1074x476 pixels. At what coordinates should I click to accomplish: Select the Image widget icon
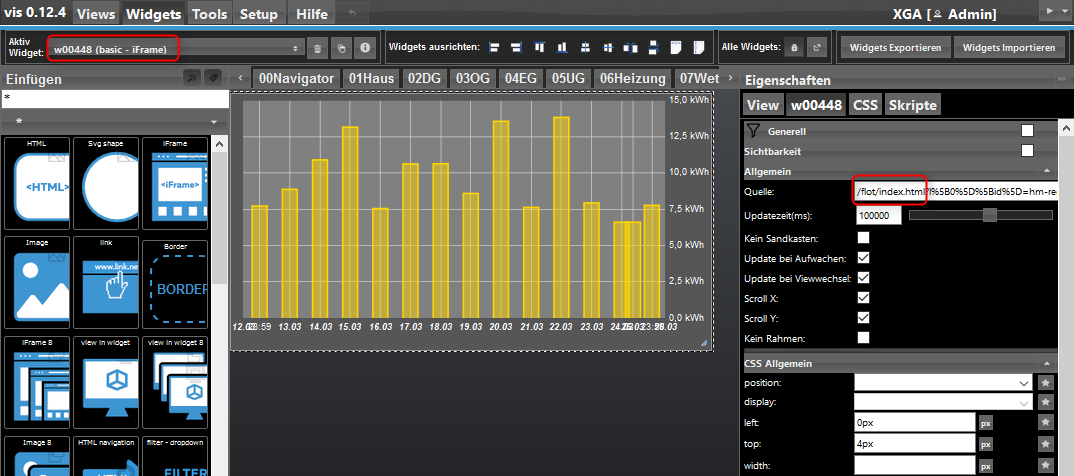[x=36, y=283]
